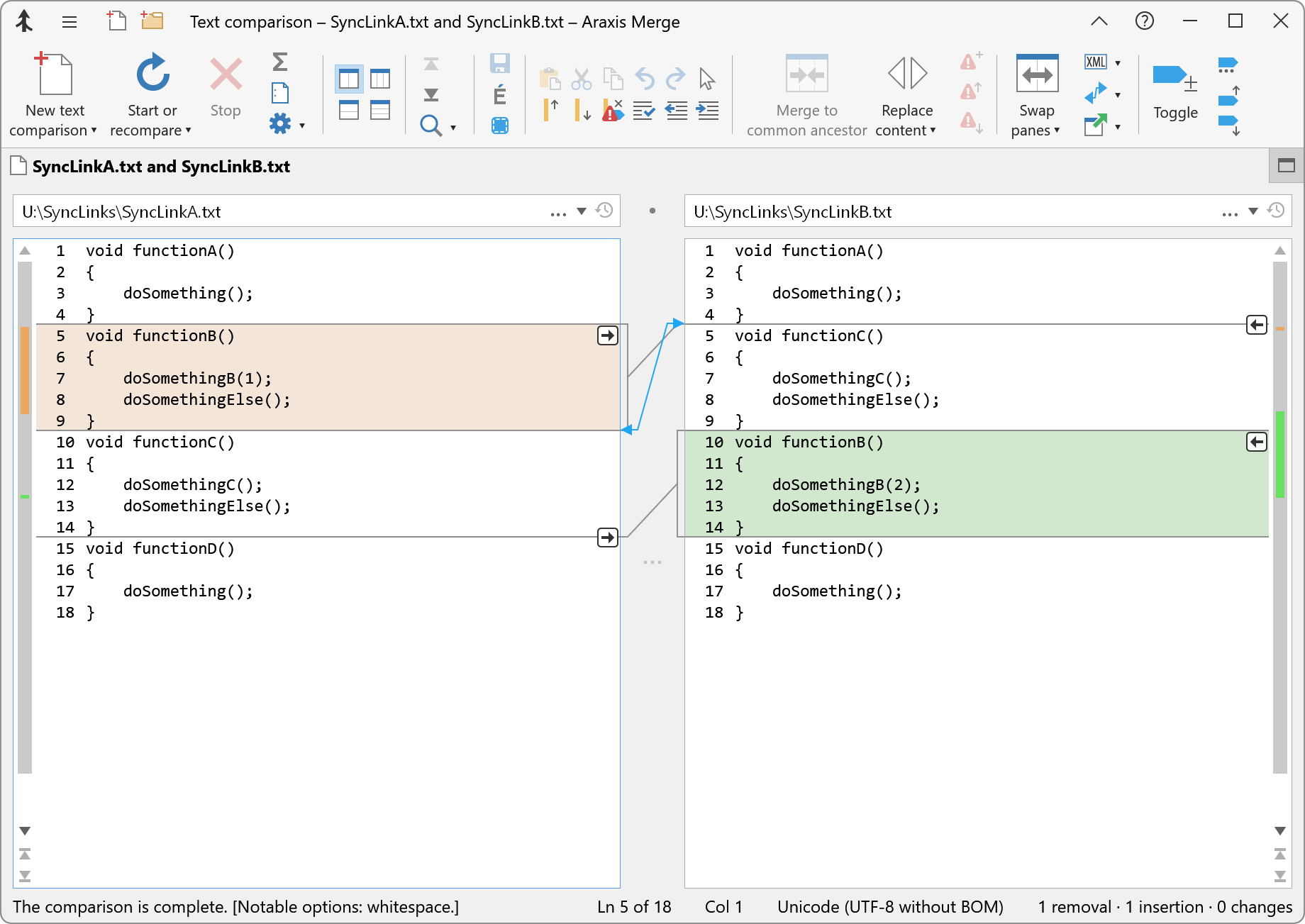
Task: Toggle the selection highlight icon
Action: click(499, 125)
